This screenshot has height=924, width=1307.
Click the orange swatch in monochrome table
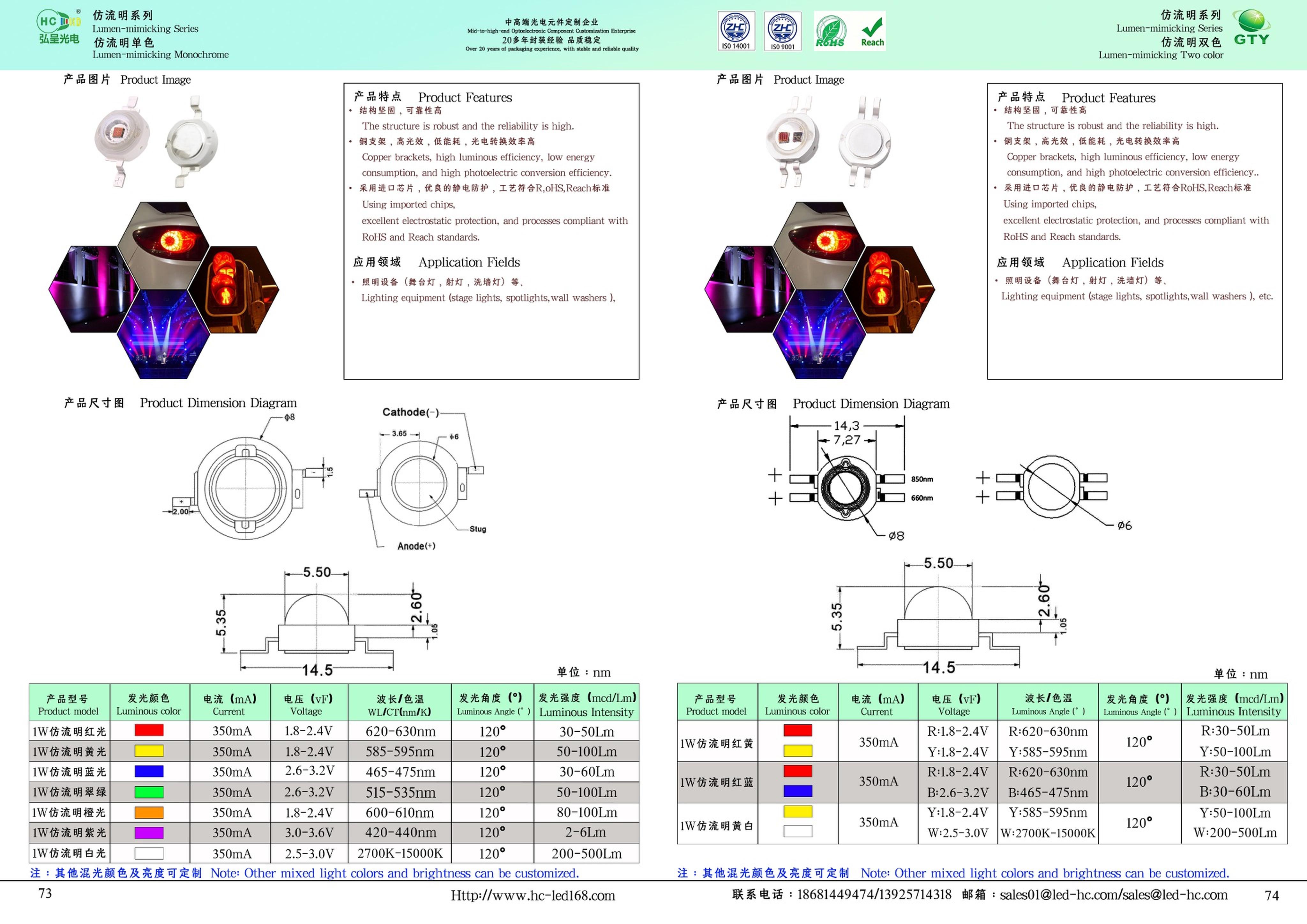pos(149,812)
